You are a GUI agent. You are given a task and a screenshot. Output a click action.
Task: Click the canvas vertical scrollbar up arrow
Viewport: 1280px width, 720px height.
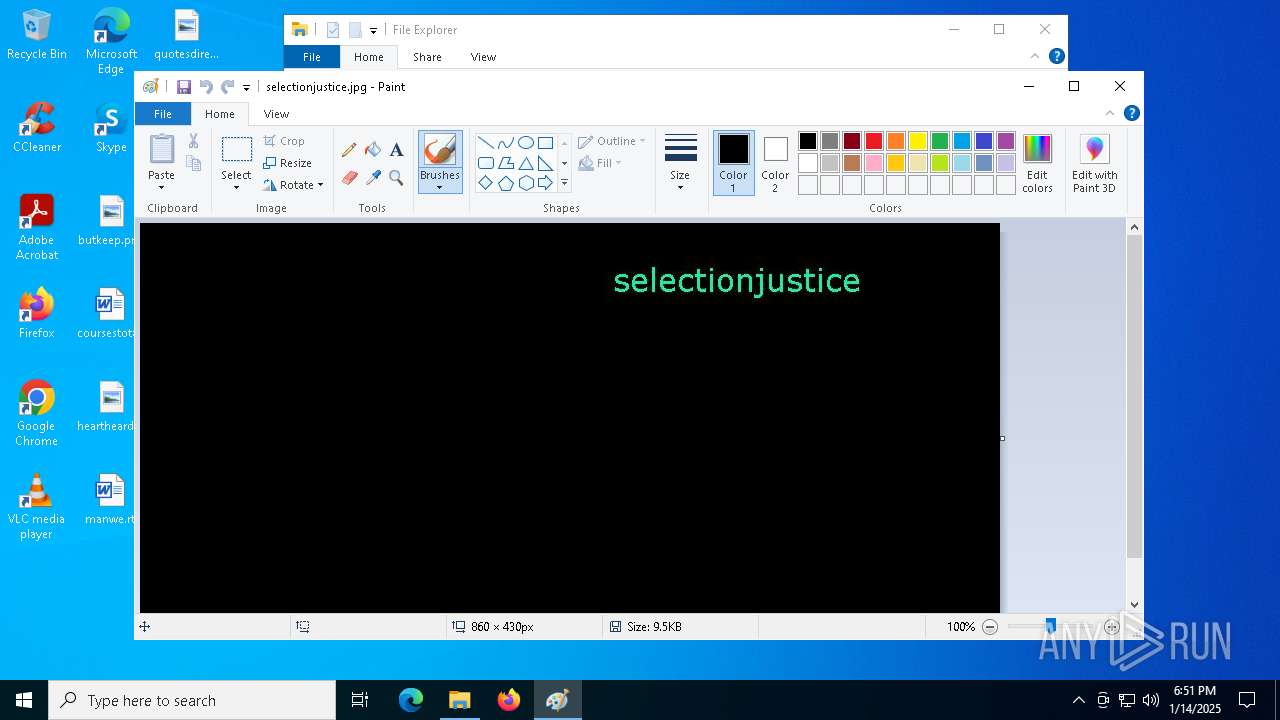(x=1134, y=228)
